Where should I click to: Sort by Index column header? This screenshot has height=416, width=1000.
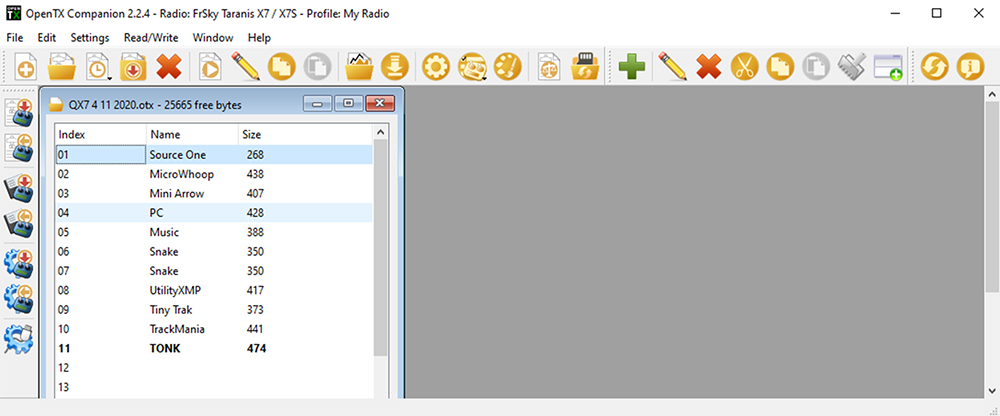101,135
